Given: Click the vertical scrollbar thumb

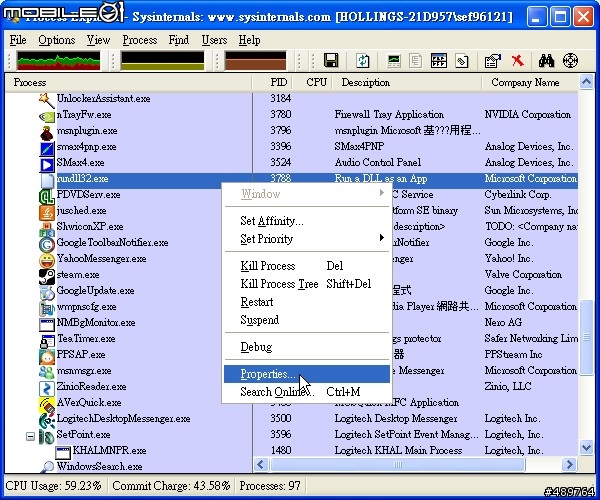Looking at the screenshot, I should click(586, 337).
